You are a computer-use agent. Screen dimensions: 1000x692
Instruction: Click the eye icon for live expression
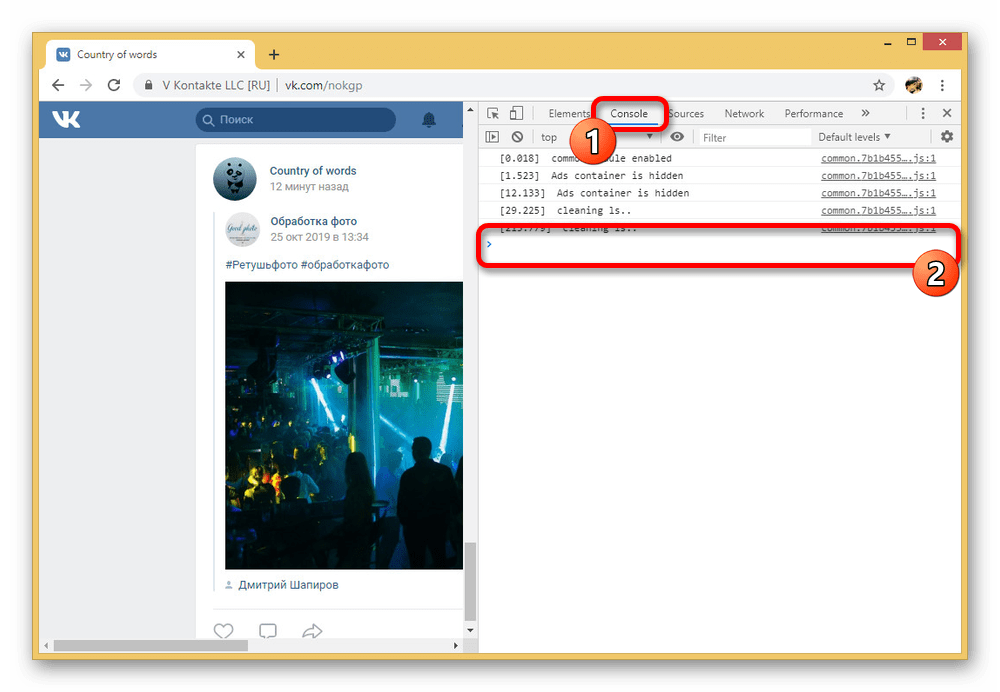tap(677, 137)
